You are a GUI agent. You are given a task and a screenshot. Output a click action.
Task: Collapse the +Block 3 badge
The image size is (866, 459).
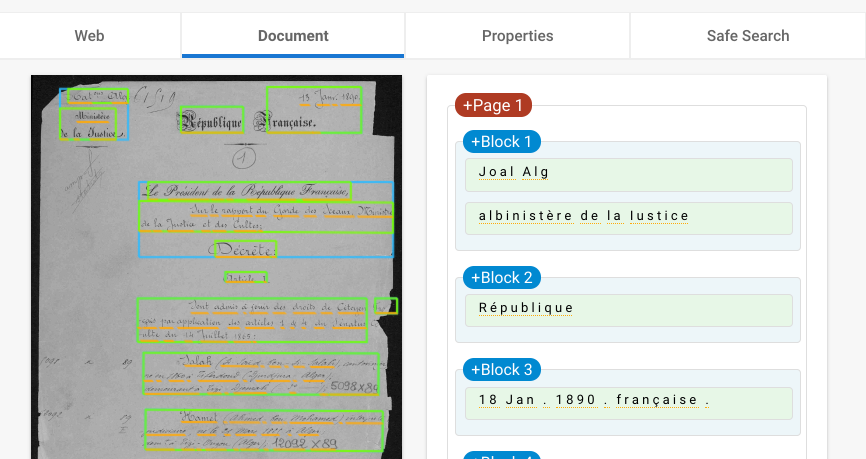[501, 370]
